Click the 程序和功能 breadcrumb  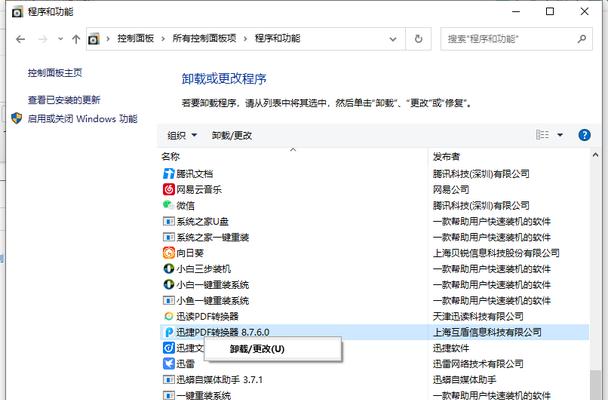click(x=277, y=38)
